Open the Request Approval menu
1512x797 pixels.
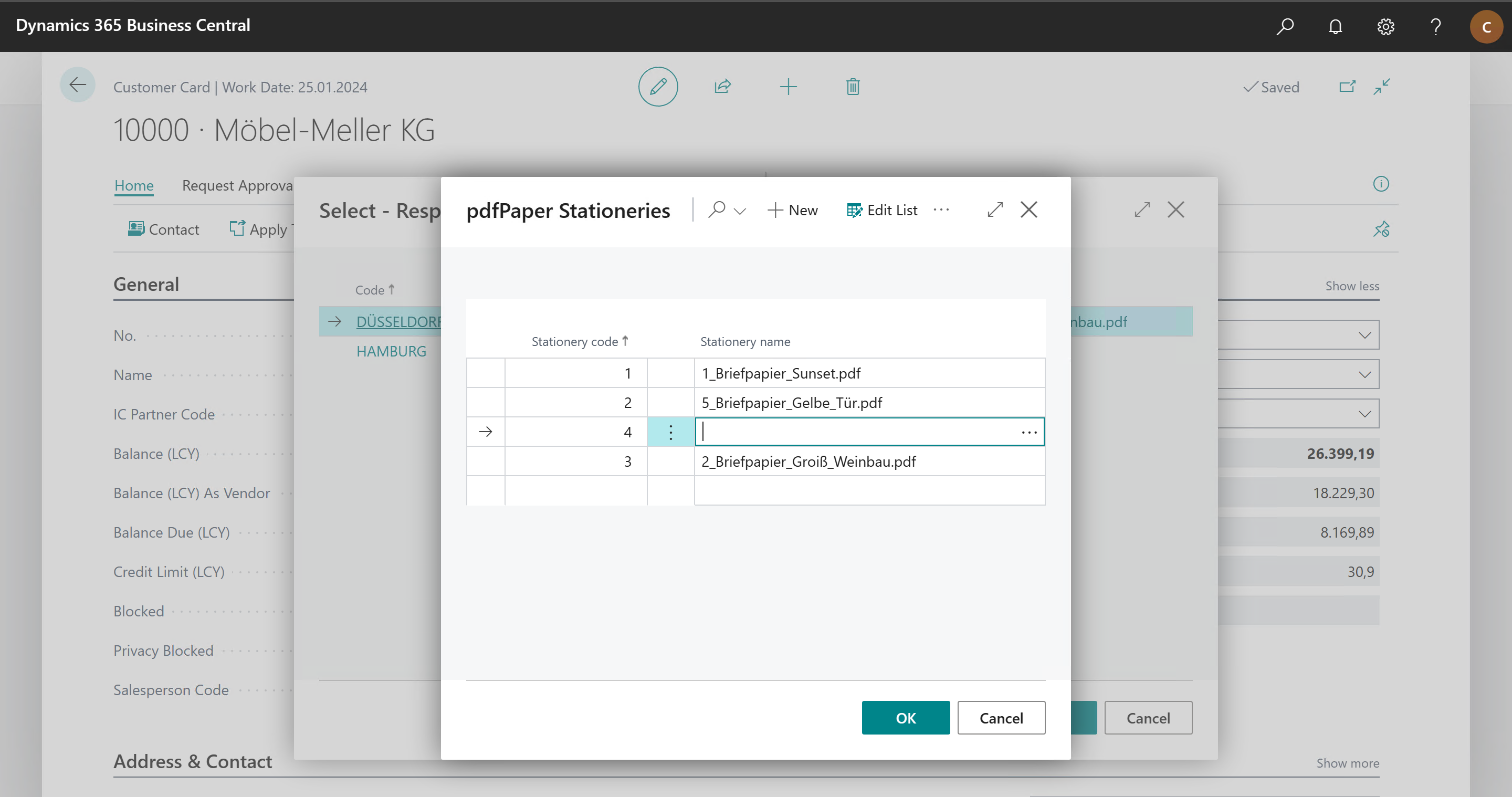pyautogui.click(x=237, y=185)
